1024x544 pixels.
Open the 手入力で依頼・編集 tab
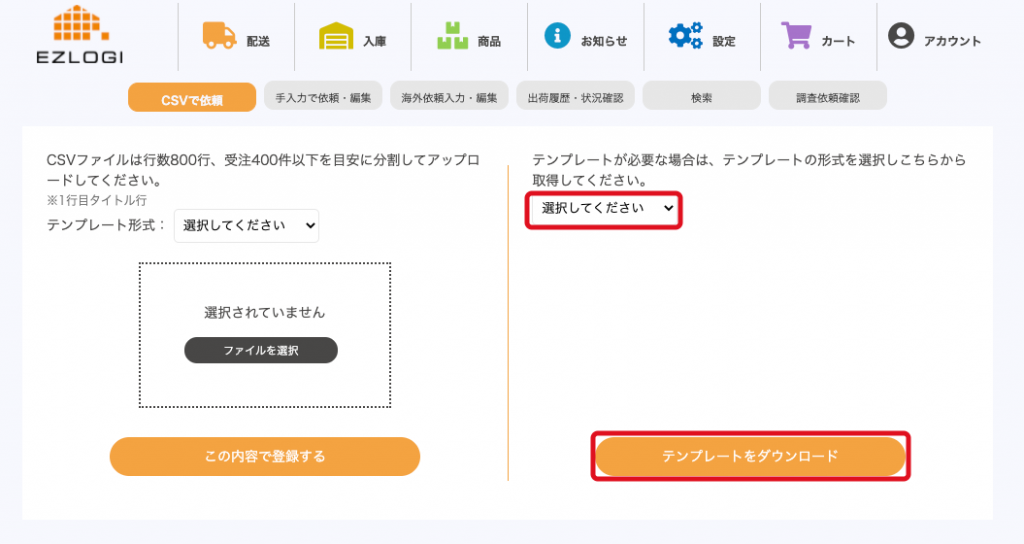(x=323, y=97)
